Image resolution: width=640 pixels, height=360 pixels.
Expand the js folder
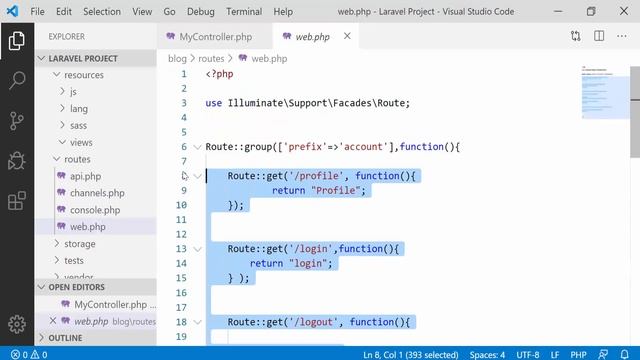tap(62, 91)
